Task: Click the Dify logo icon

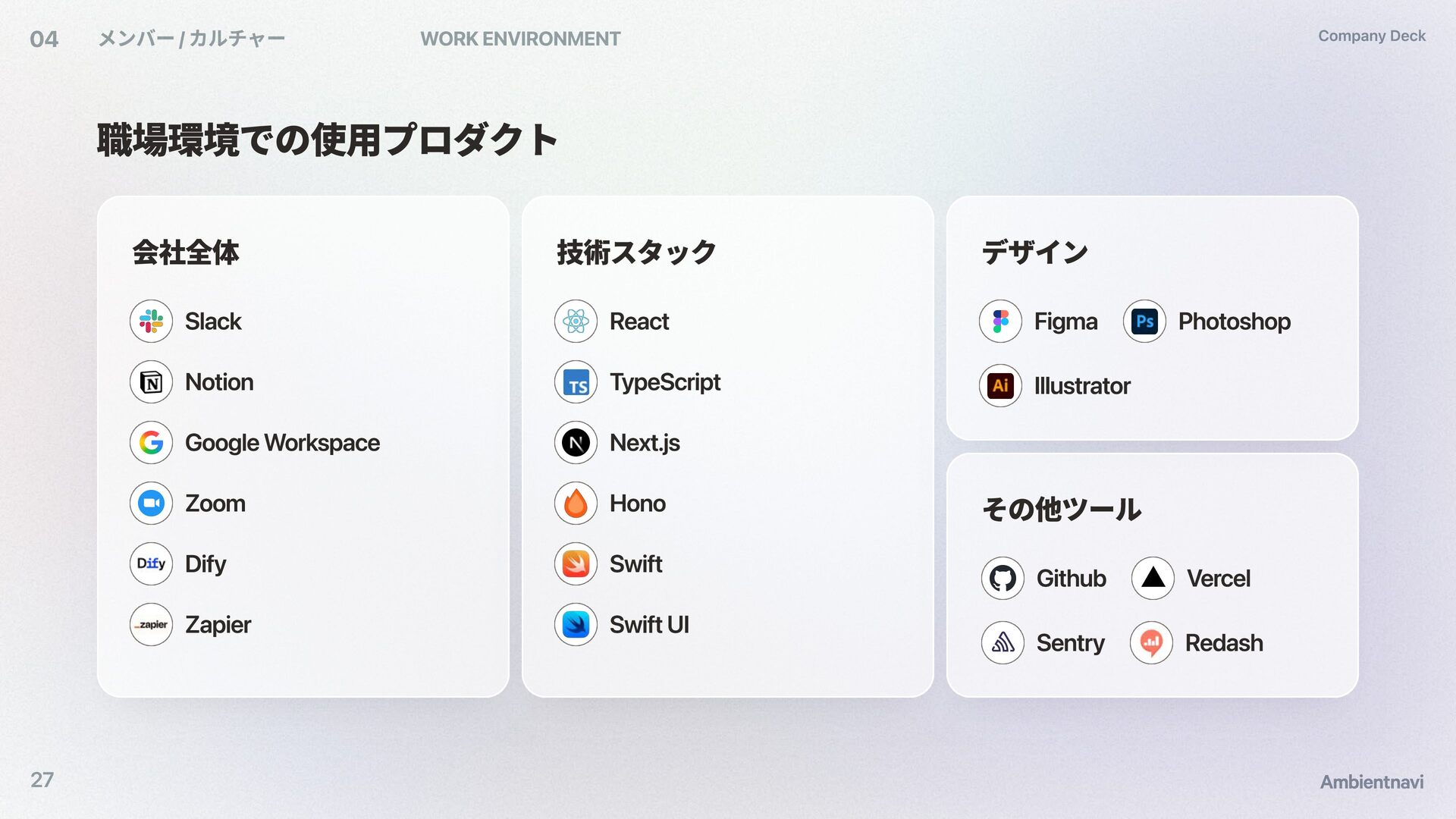Action: (x=151, y=564)
